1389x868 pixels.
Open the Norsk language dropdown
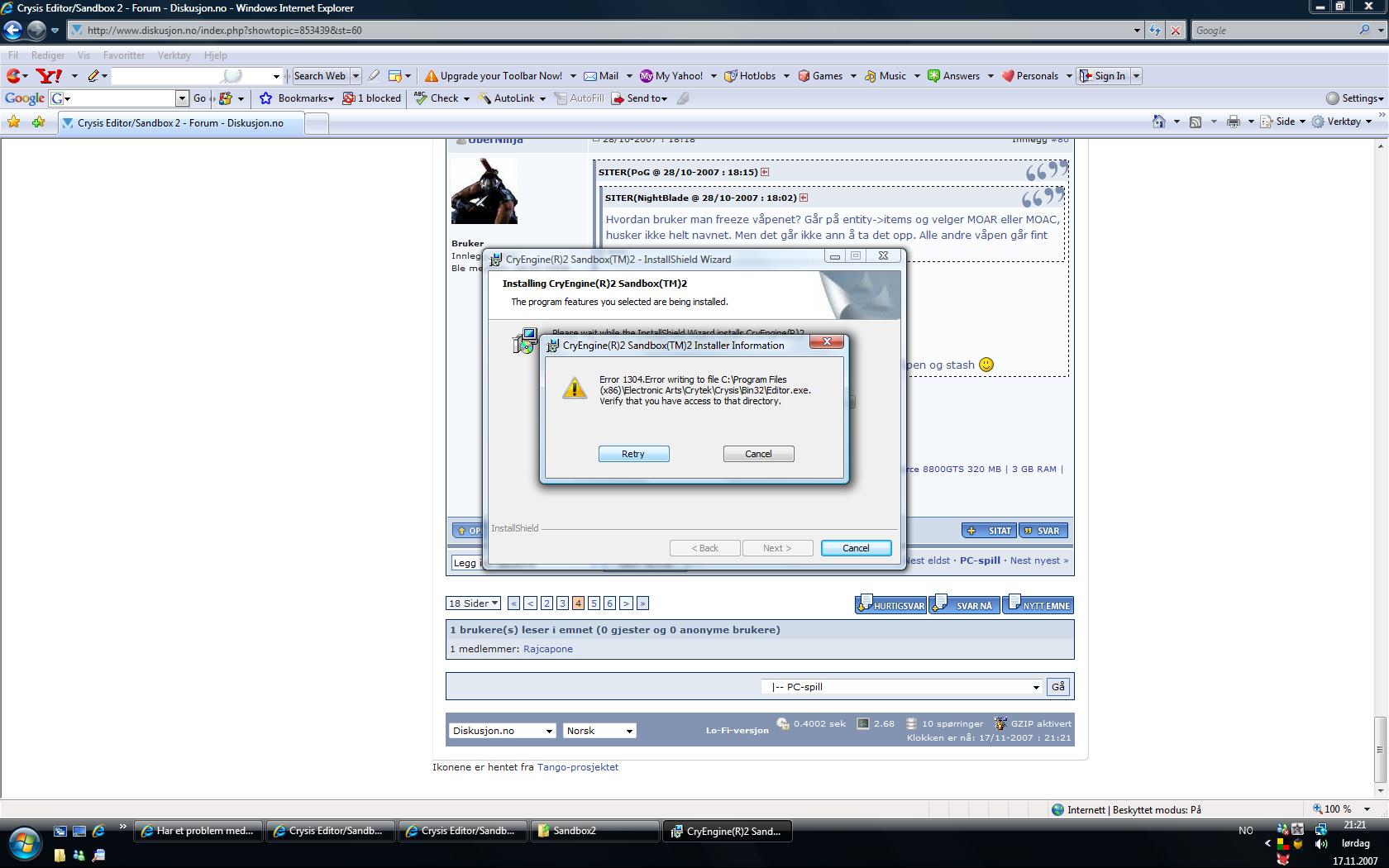(x=599, y=731)
